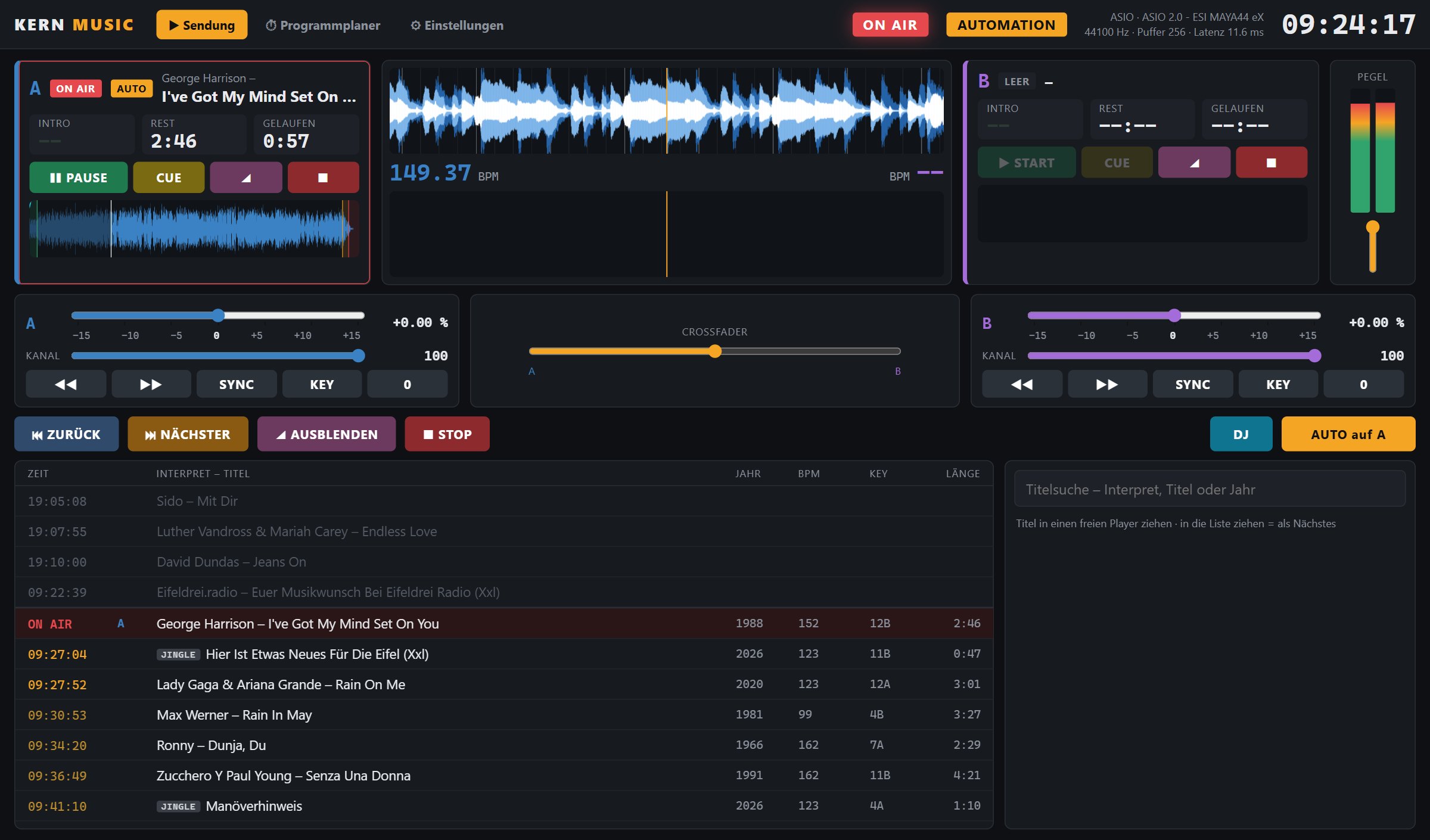Image resolution: width=1430 pixels, height=840 pixels.
Task: Start playback on deck B
Action: click(1027, 163)
